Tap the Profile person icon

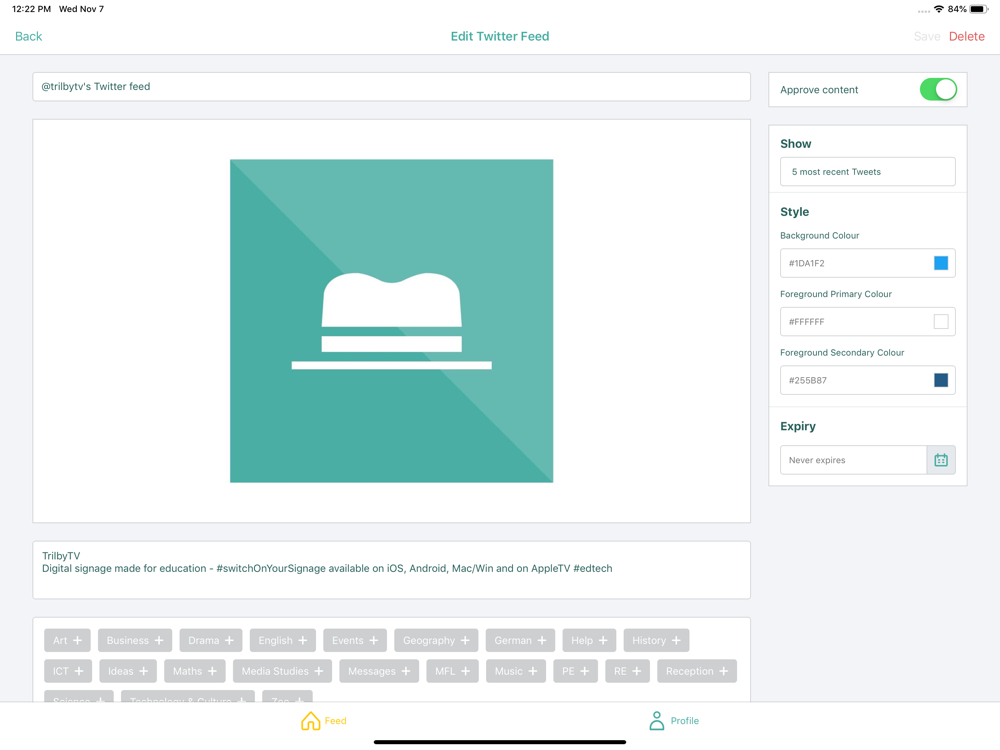pos(656,721)
